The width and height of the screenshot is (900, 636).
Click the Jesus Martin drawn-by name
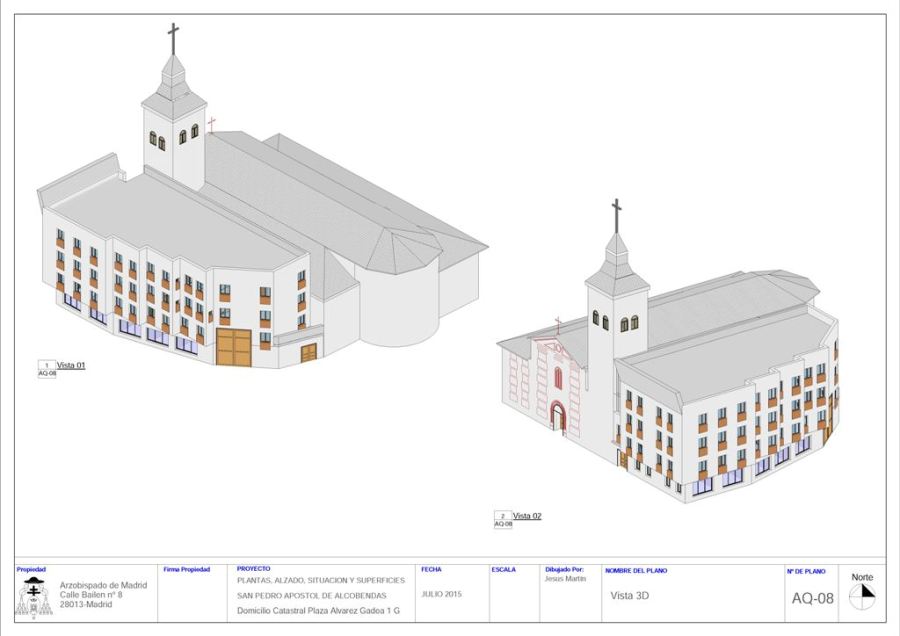tap(565, 579)
